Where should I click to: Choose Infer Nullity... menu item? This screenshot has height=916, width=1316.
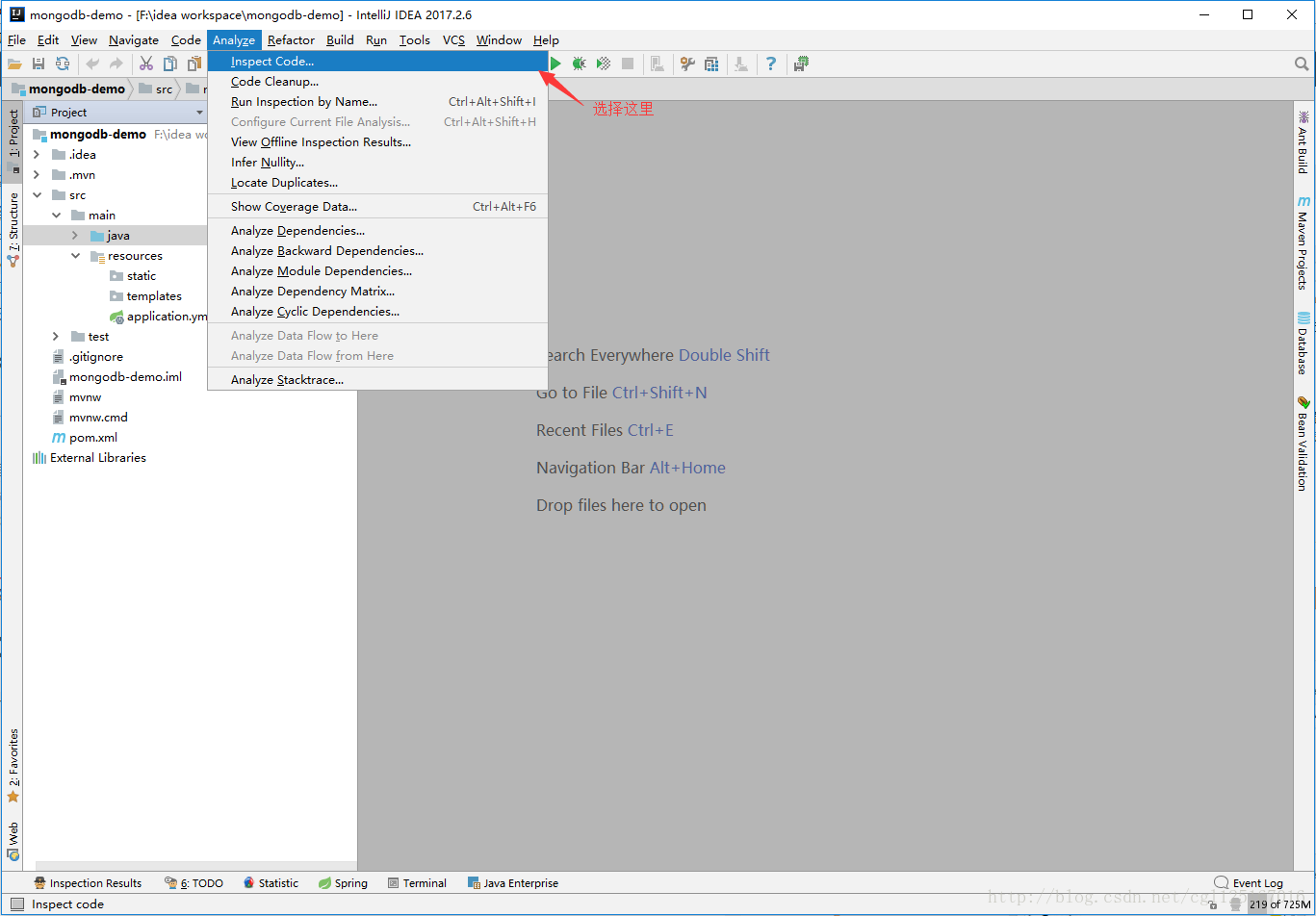click(x=377, y=163)
